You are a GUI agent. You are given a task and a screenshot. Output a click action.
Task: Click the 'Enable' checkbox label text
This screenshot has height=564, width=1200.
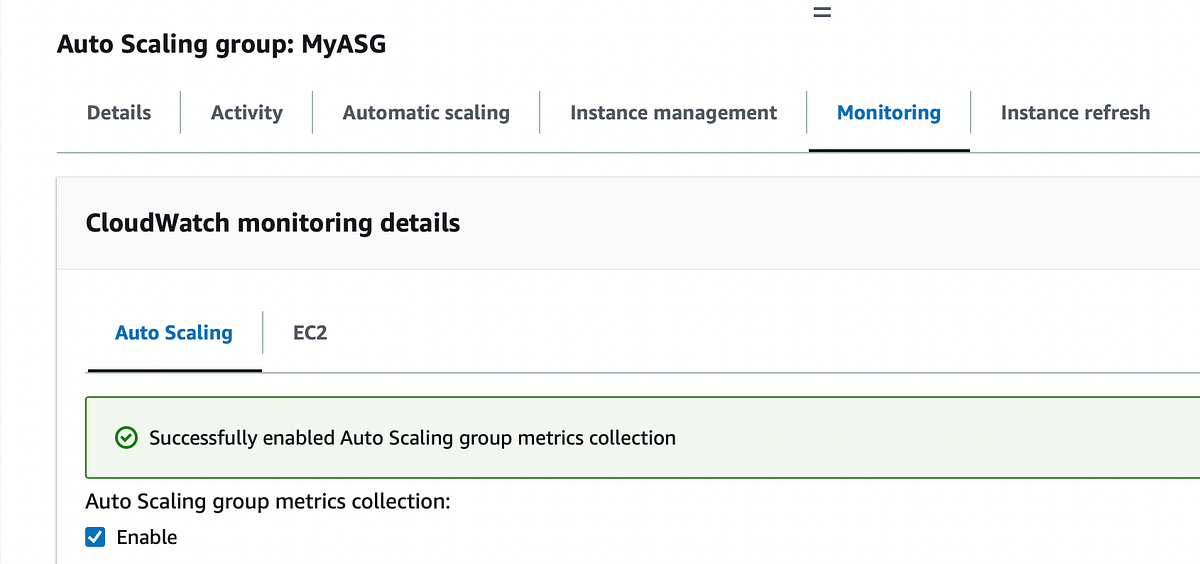[x=147, y=537]
